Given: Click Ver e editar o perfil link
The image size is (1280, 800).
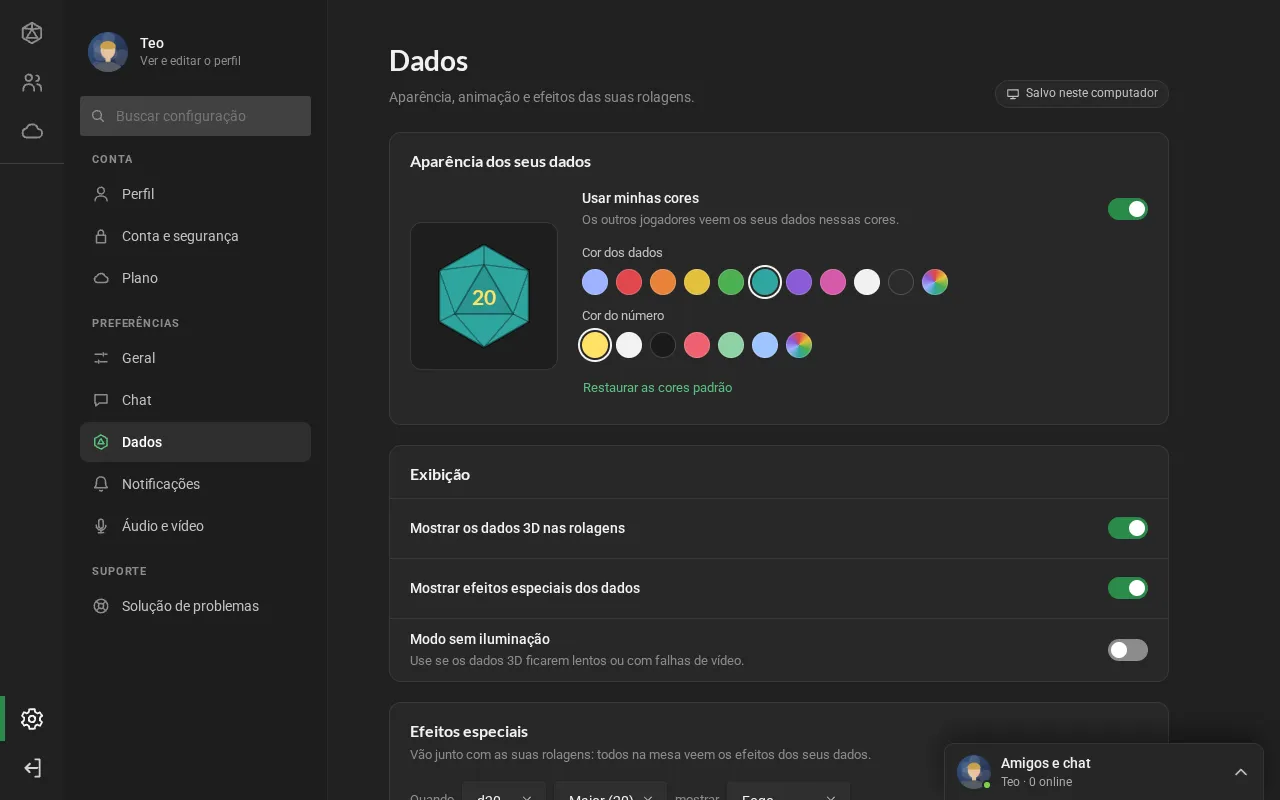Looking at the screenshot, I should (x=190, y=61).
